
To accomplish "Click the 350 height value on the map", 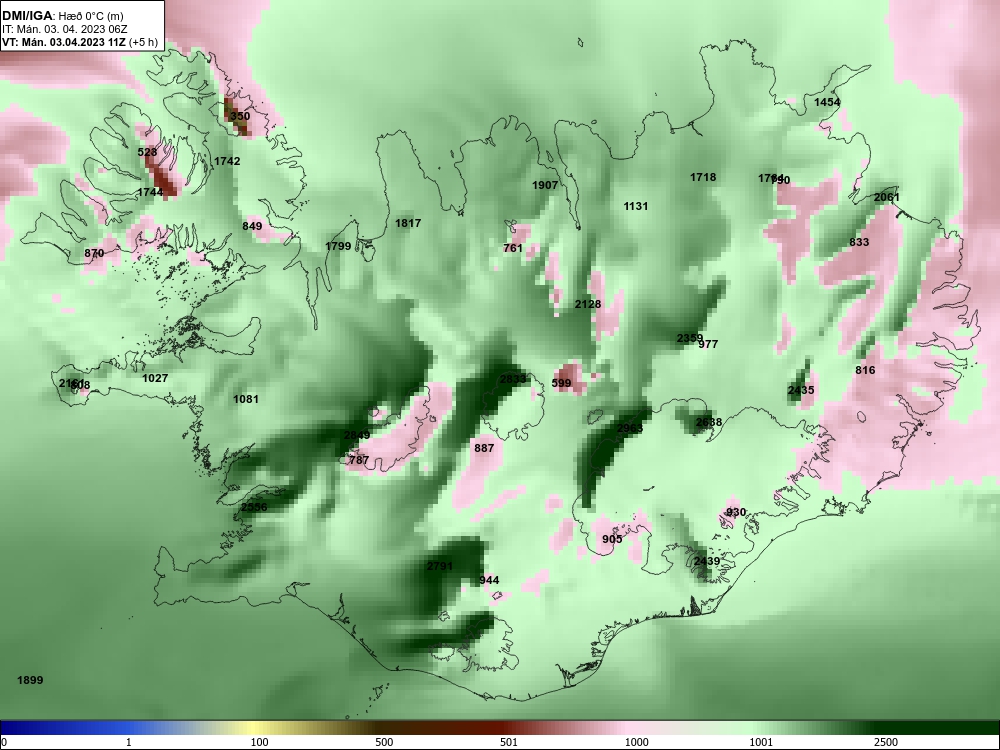I will (240, 116).
